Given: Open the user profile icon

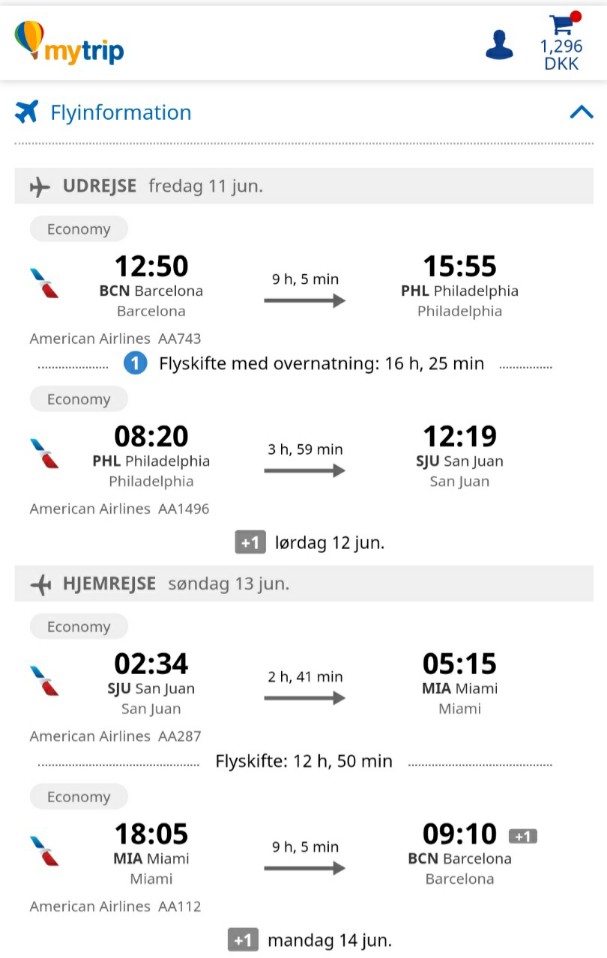Looking at the screenshot, I should coord(499,45).
